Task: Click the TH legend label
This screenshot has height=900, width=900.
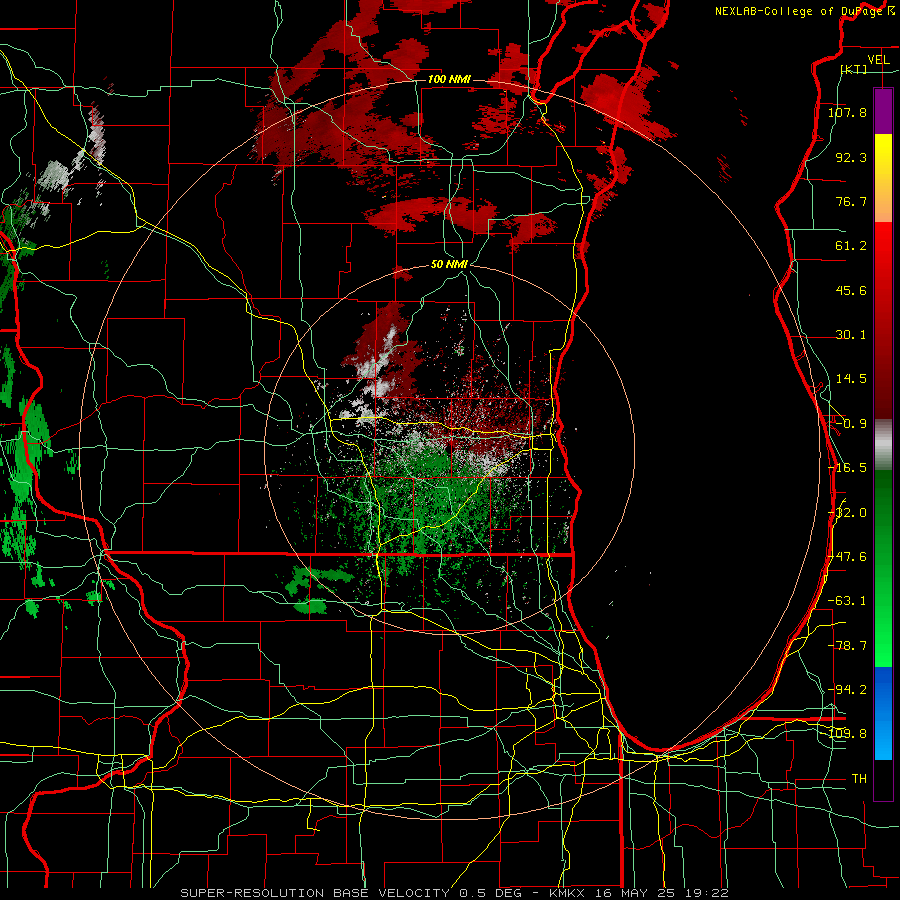Action: [x=859, y=779]
